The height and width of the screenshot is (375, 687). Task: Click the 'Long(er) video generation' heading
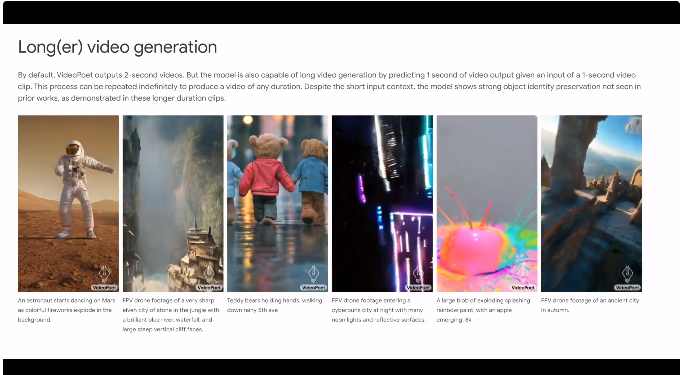[117, 47]
